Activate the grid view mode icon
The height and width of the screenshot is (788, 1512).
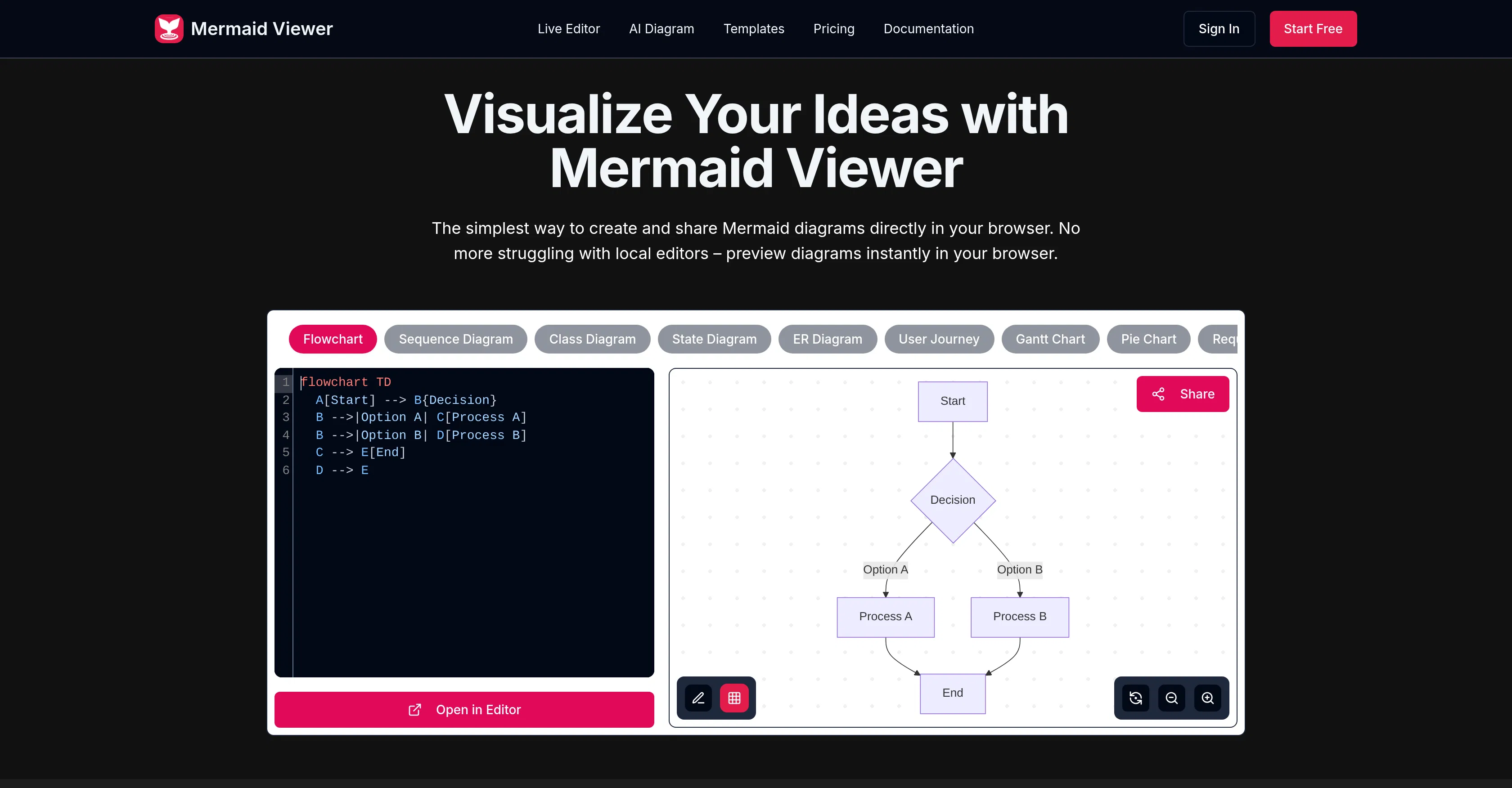734,698
